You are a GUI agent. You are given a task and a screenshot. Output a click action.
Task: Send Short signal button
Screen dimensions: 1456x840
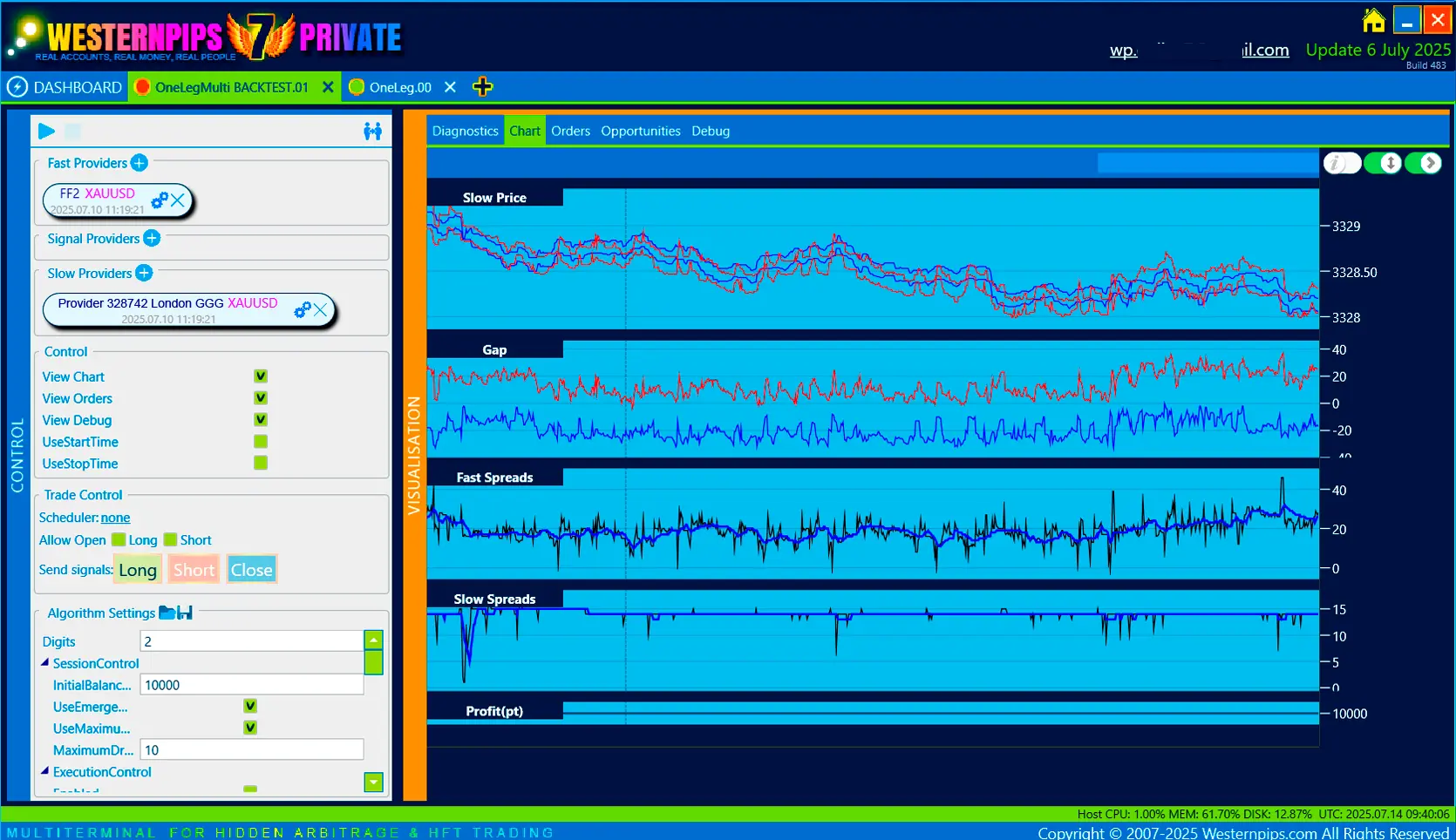click(194, 570)
